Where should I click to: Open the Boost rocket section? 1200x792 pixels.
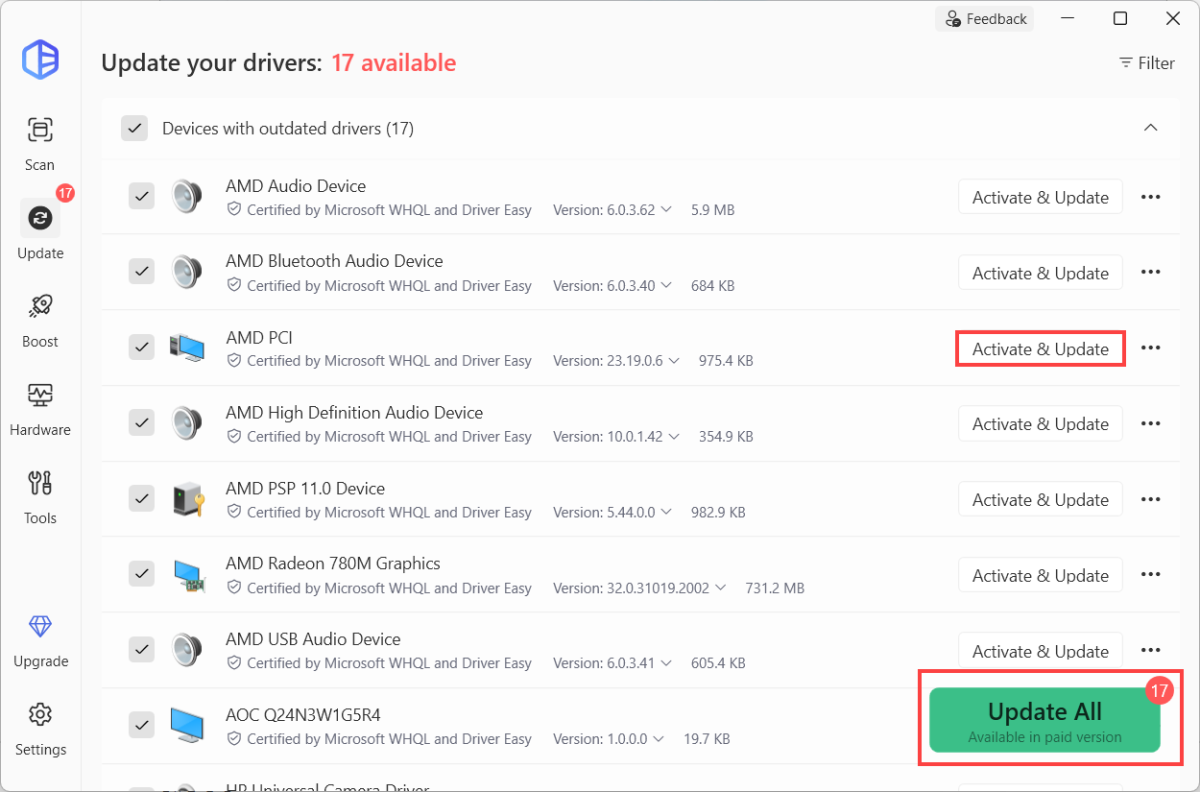click(40, 320)
